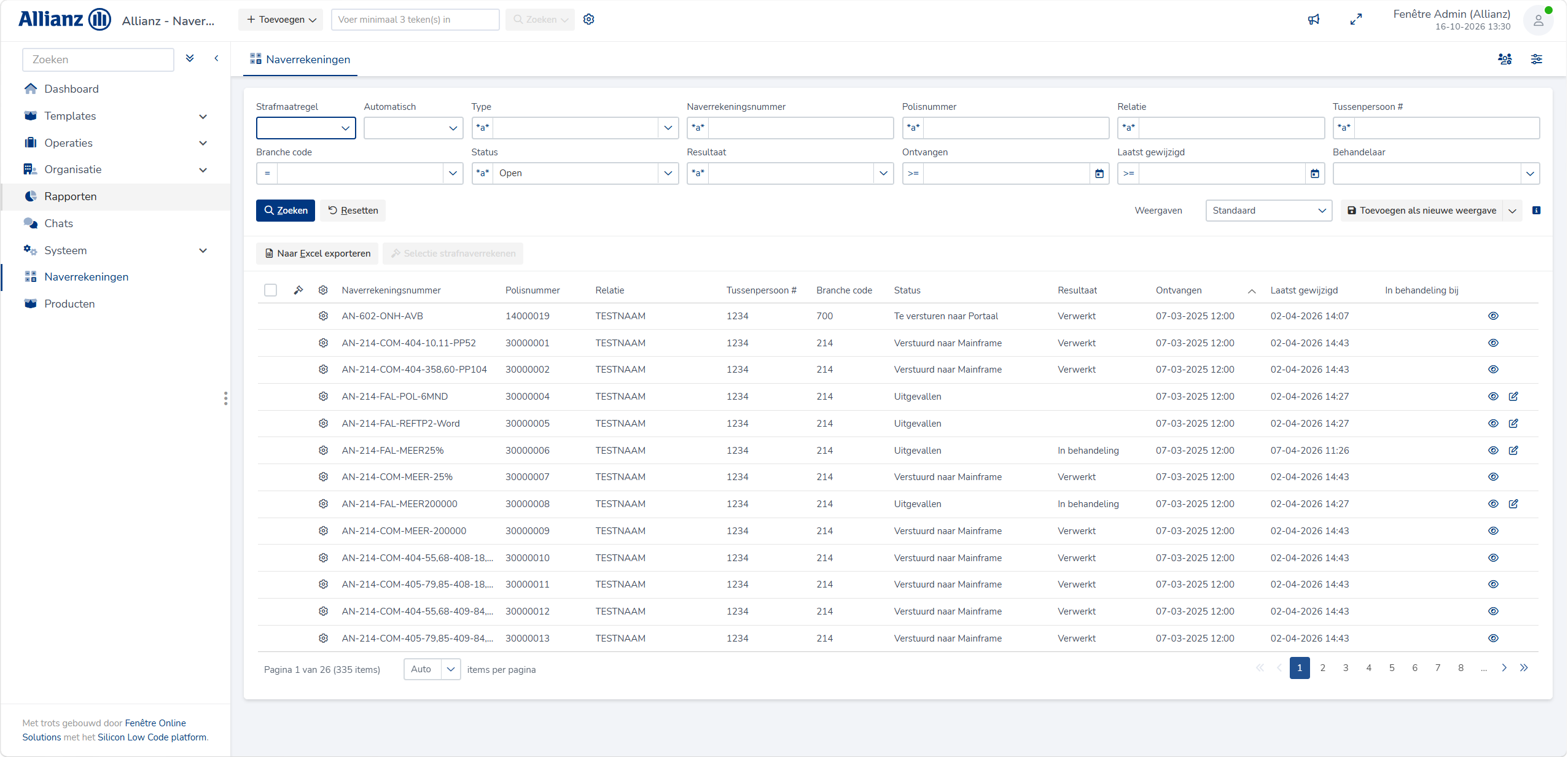This screenshot has height=757, width=1568.
Task: View AN-214-COM-MEER-25% via eye icon
Action: (x=1493, y=477)
